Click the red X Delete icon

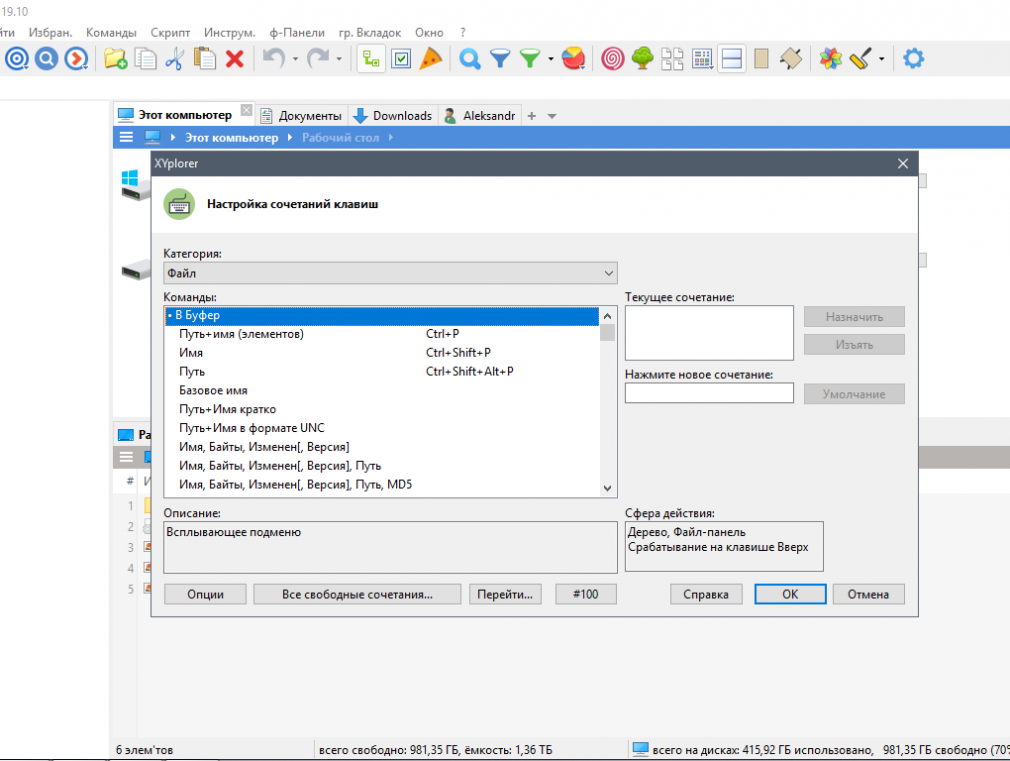234,59
